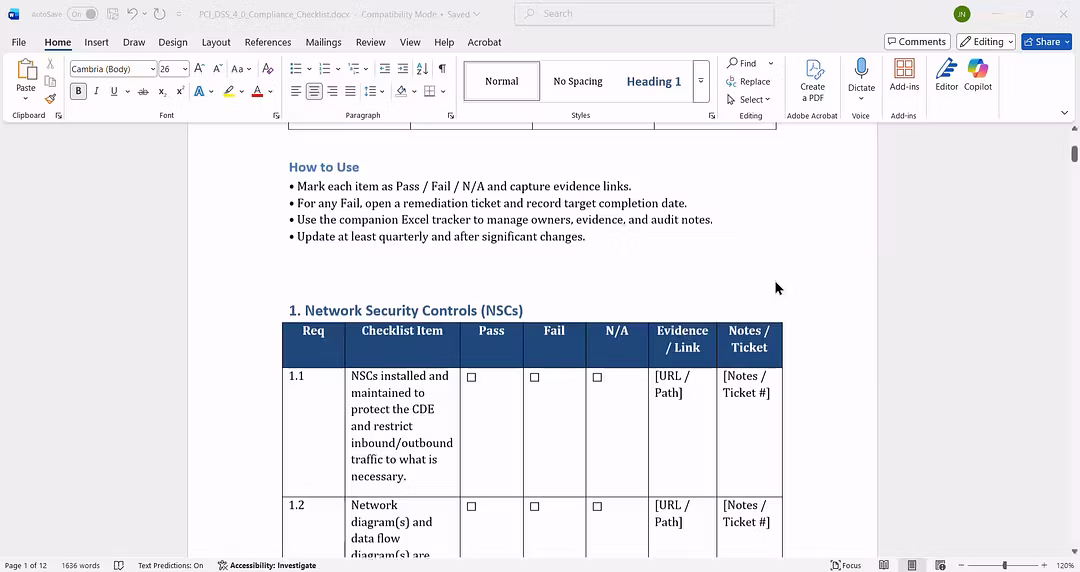Toggle AutoSave switch

[x=83, y=14]
